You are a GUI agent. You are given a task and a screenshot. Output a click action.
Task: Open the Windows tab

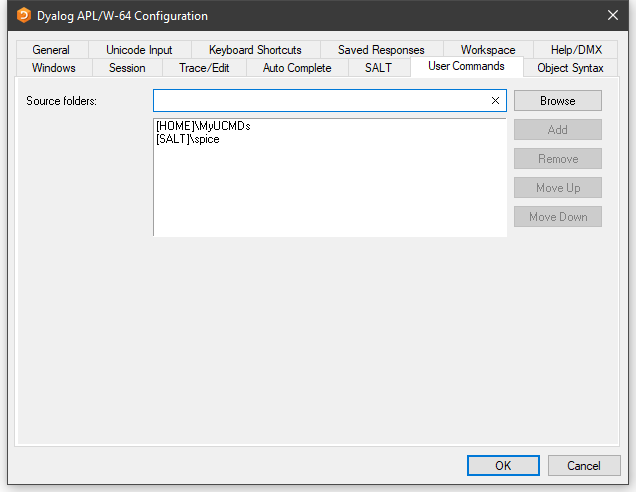pyautogui.click(x=54, y=68)
